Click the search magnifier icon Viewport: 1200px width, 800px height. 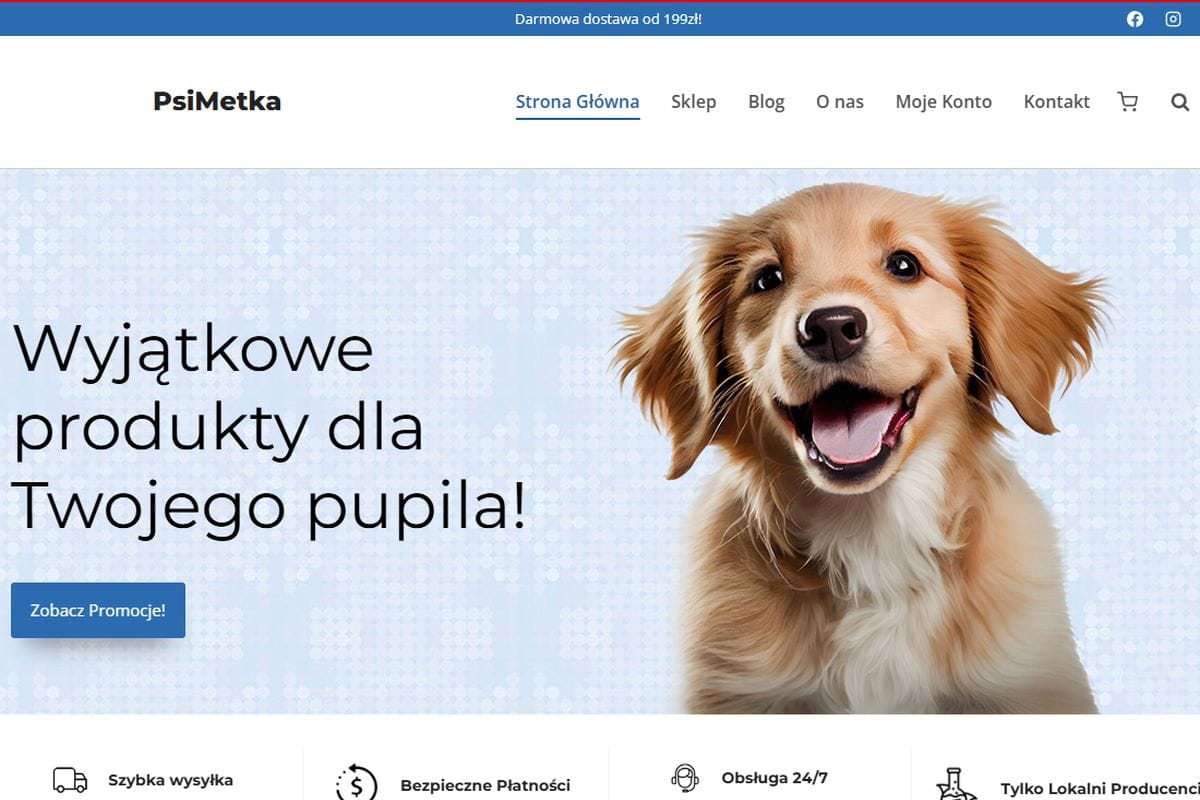pyautogui.click(x=1180, y=102)
